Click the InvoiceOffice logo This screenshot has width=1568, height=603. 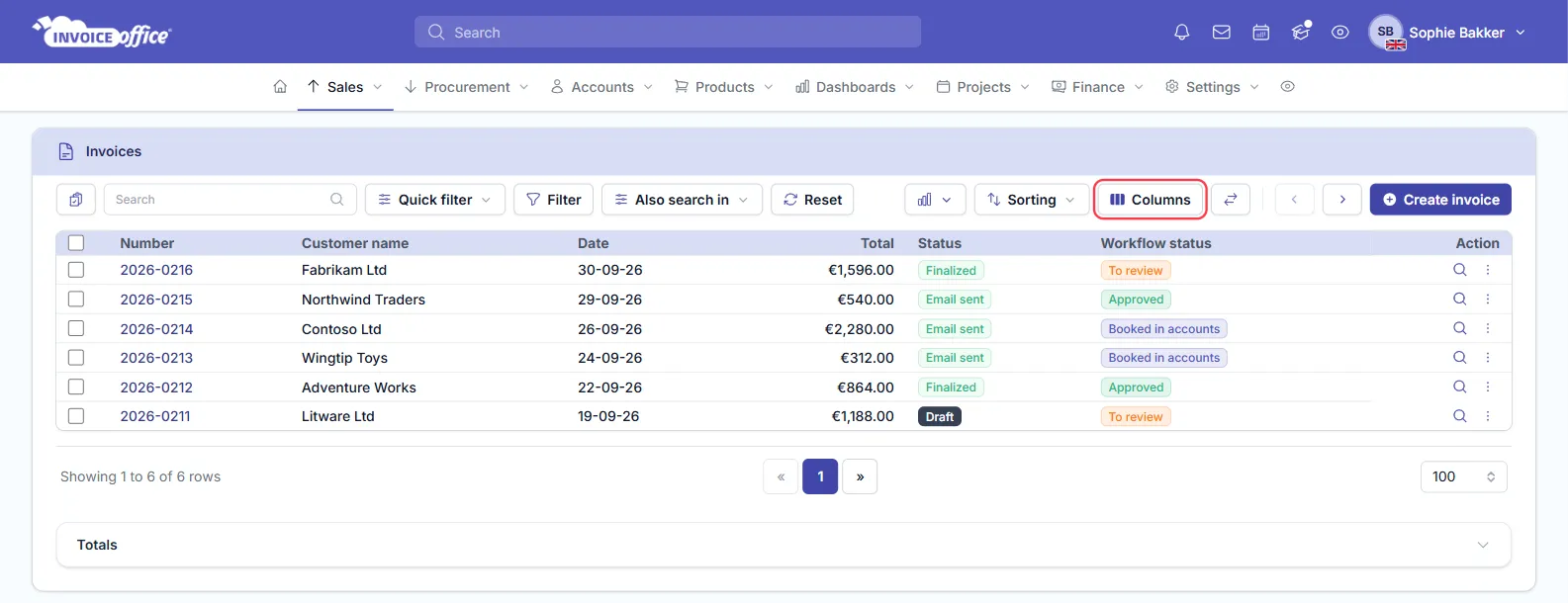pyautogui.click(x=101, y=33)
